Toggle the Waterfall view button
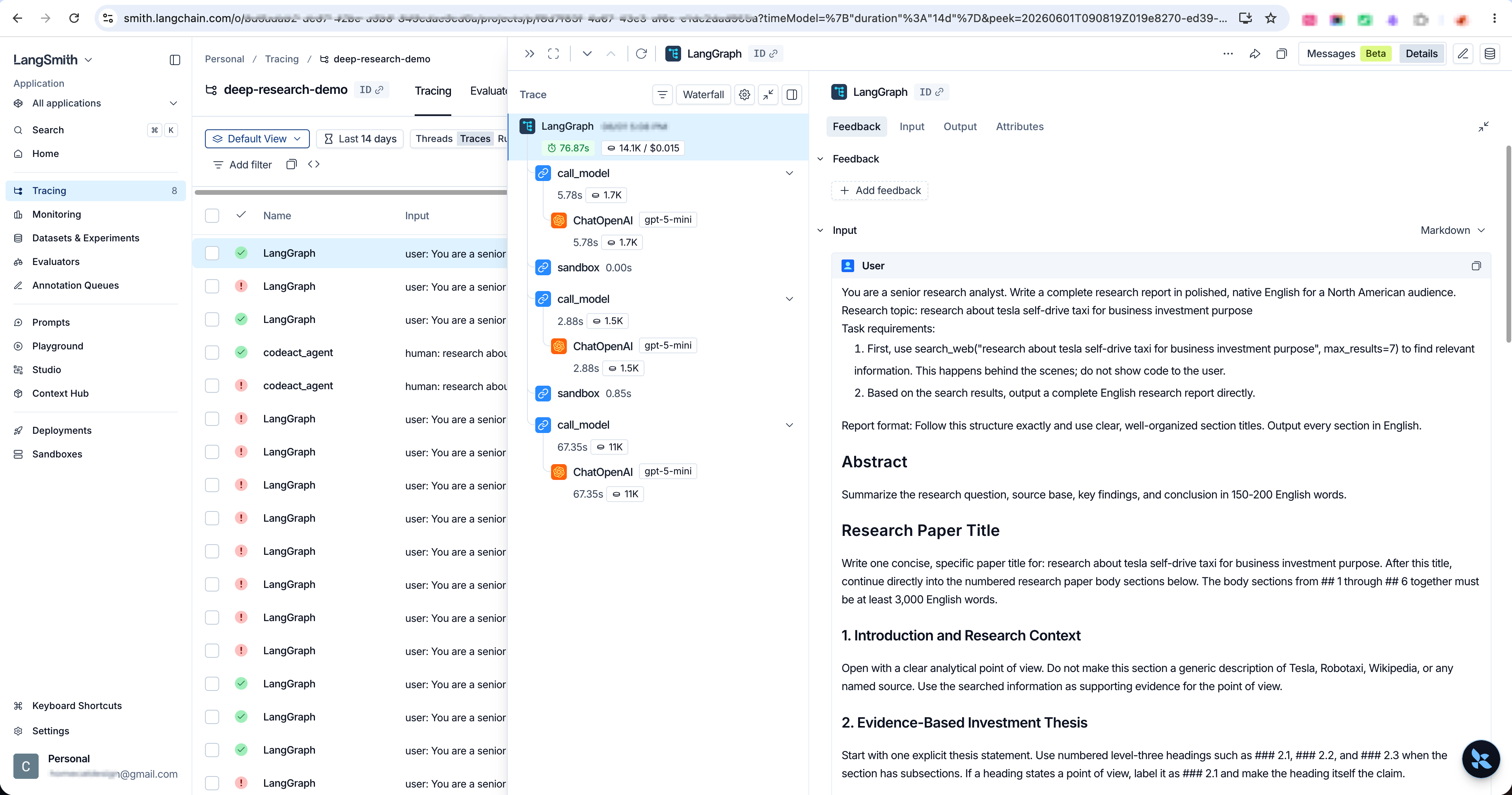1512x795 pixels. pyautogui.click(x=703, y=95)
